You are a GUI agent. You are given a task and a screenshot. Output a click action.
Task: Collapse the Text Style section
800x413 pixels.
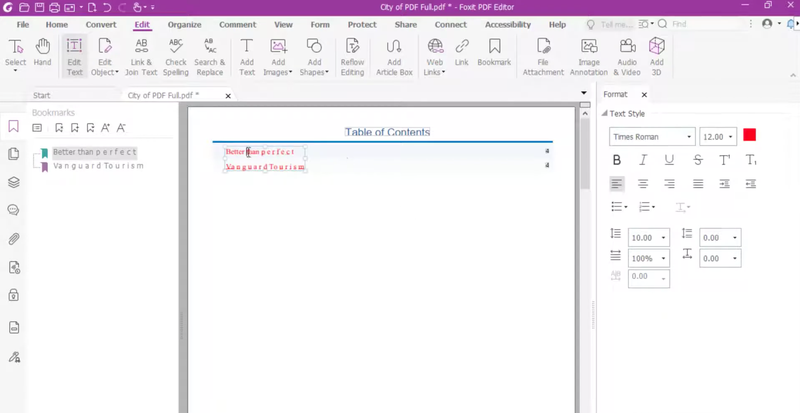[605, 113]
